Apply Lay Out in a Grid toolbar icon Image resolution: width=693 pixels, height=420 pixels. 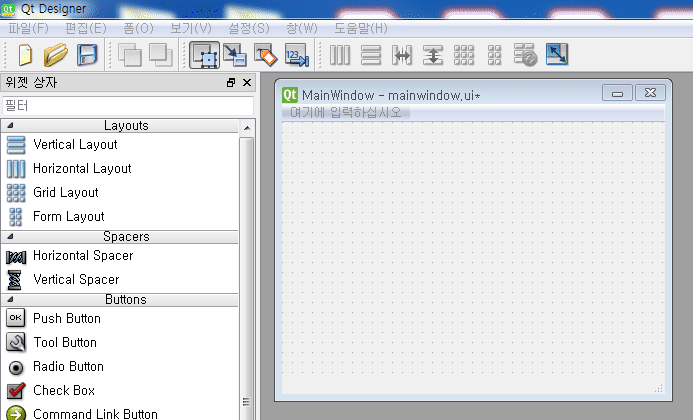click(x=464, y=55)
